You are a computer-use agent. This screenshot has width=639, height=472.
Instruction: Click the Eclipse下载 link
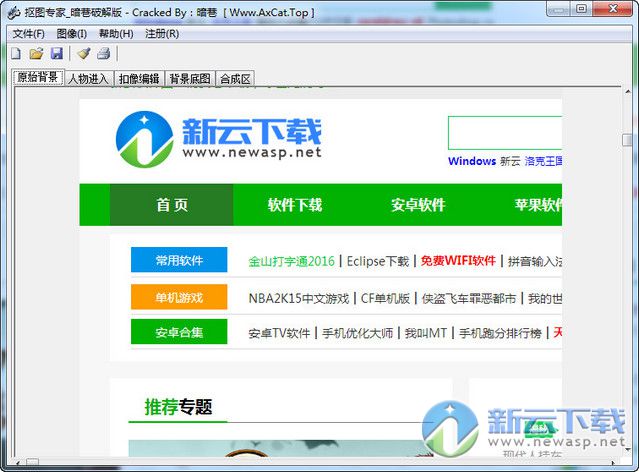[x=378, y=261]
